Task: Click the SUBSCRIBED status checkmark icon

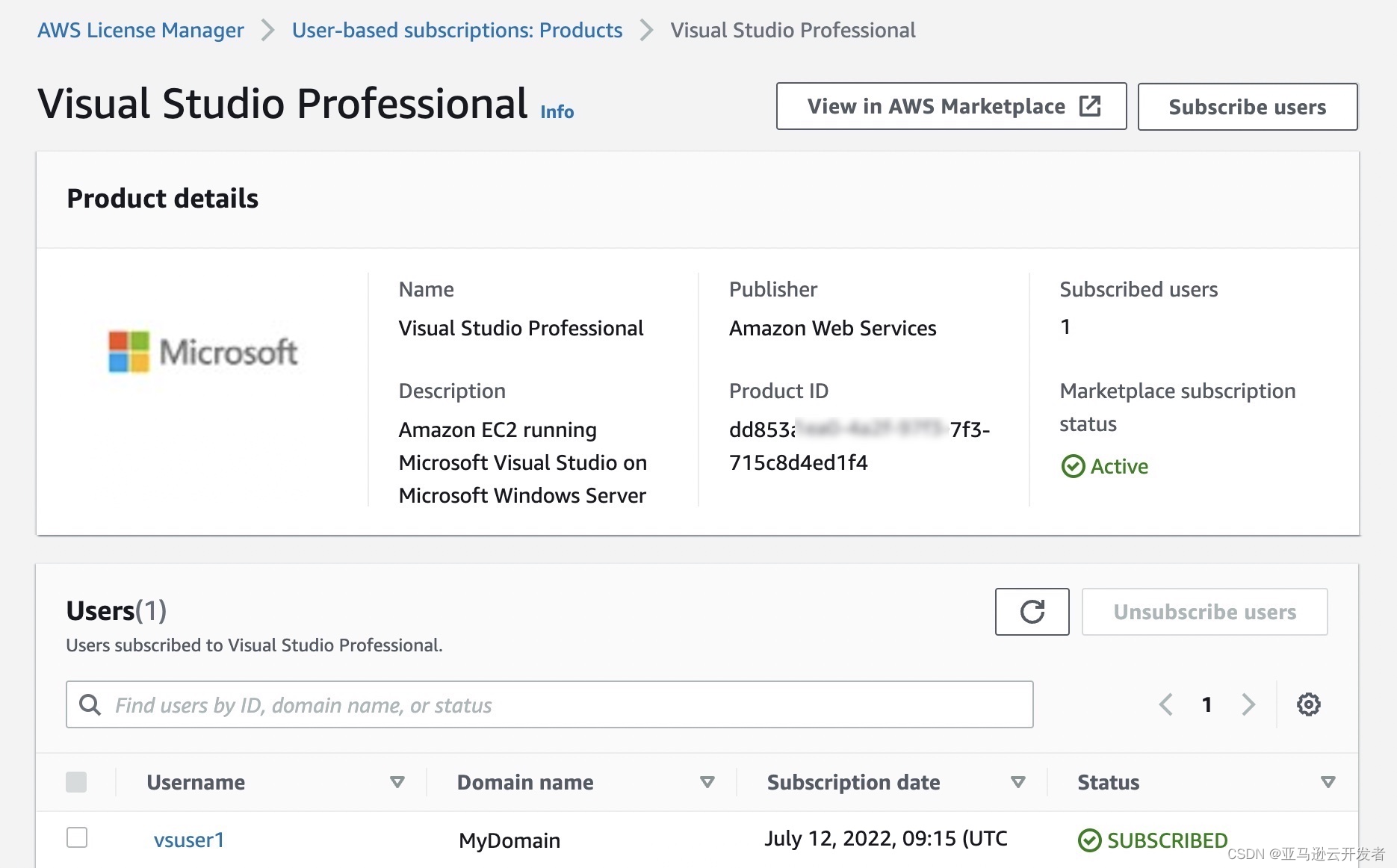Action: pyautogui.click(x=1090, y=840)
